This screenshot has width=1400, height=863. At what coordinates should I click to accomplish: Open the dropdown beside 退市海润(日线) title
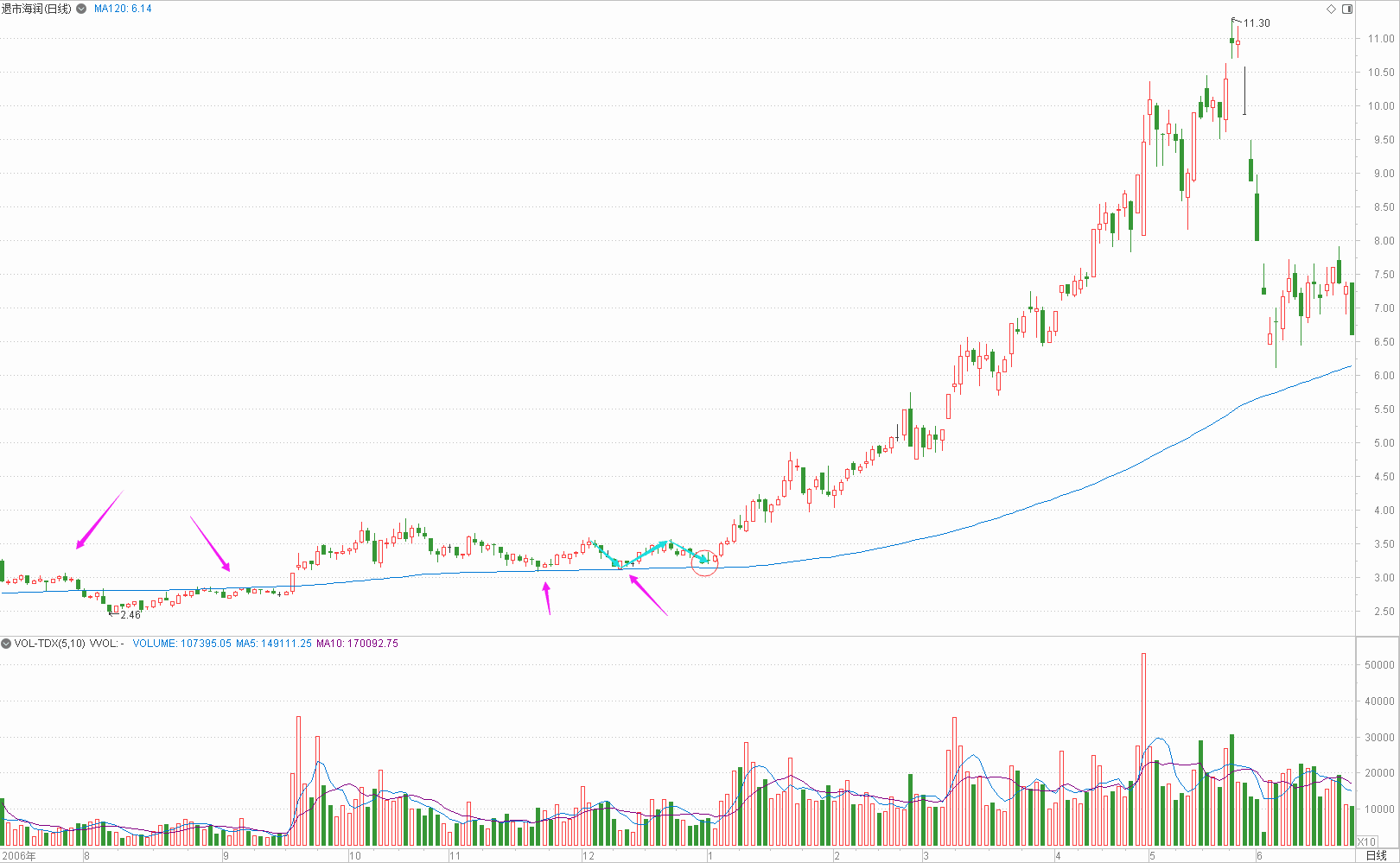coord(81,9)
